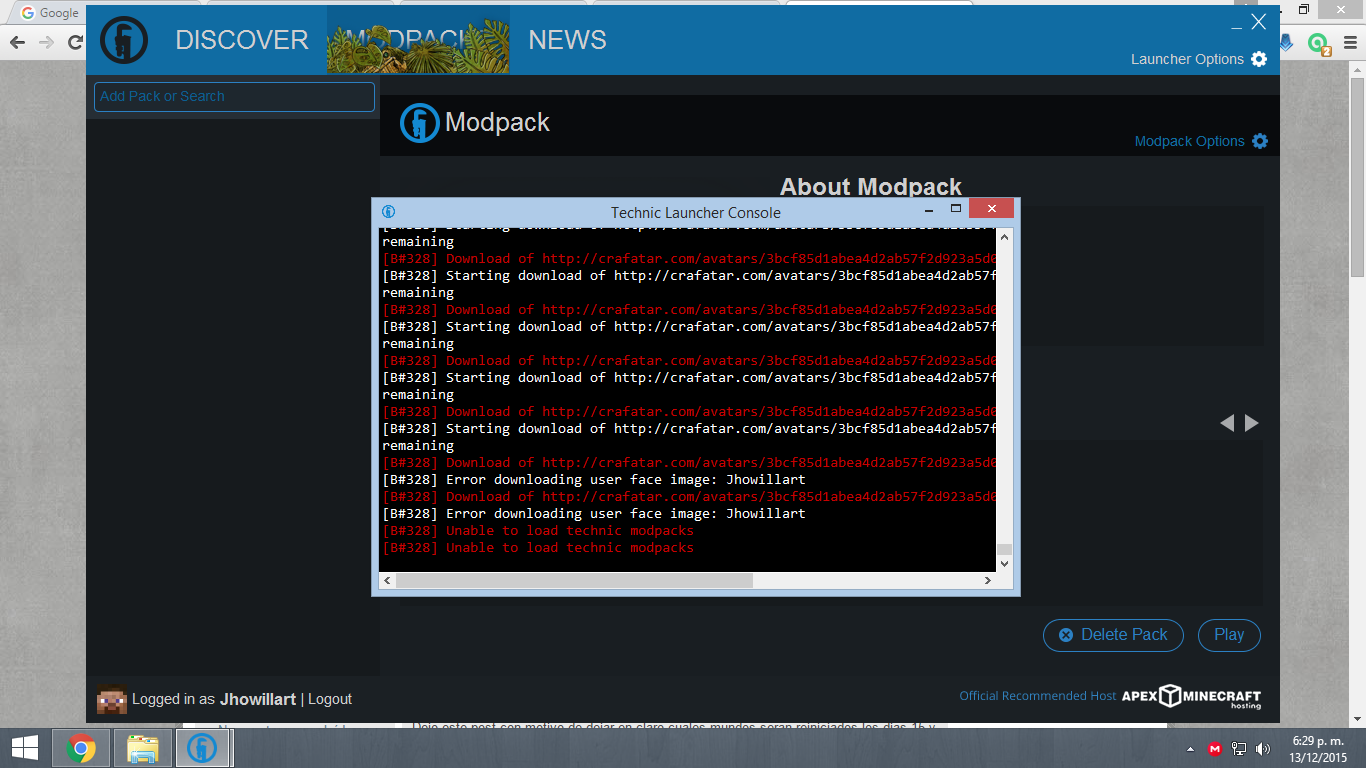Open Launcher Options gear
Viewport: 1366px width, 768px height.
1259,59
